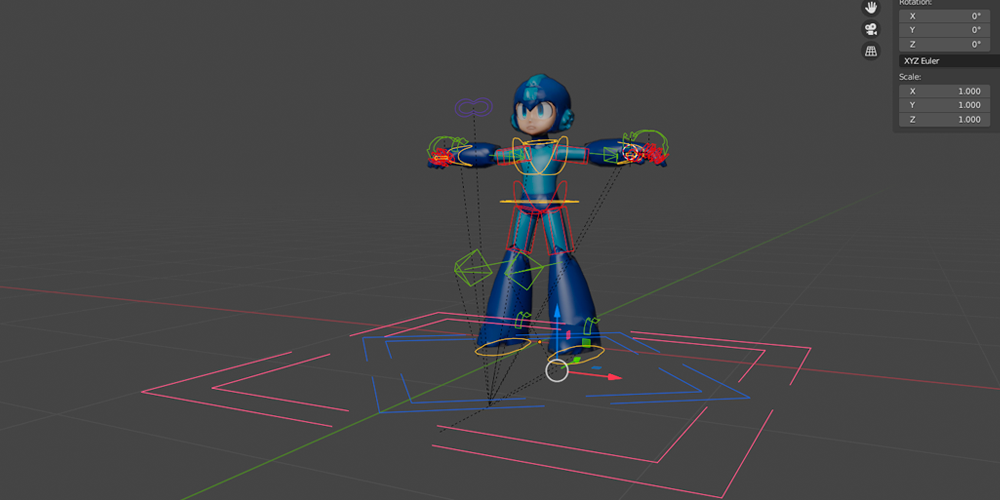Viewport: 1000px width, 500px height.
Task: Click the Rotation Z value field
Action: (945, 44)
